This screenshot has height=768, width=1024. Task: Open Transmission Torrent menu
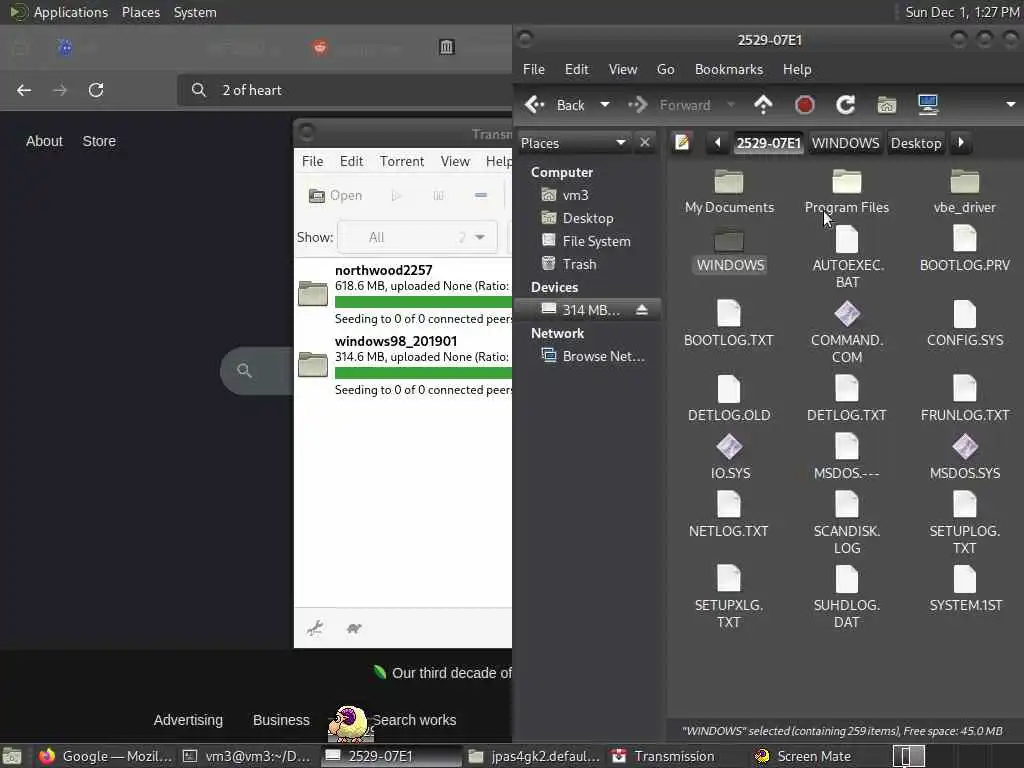click(x=402, y=161)
